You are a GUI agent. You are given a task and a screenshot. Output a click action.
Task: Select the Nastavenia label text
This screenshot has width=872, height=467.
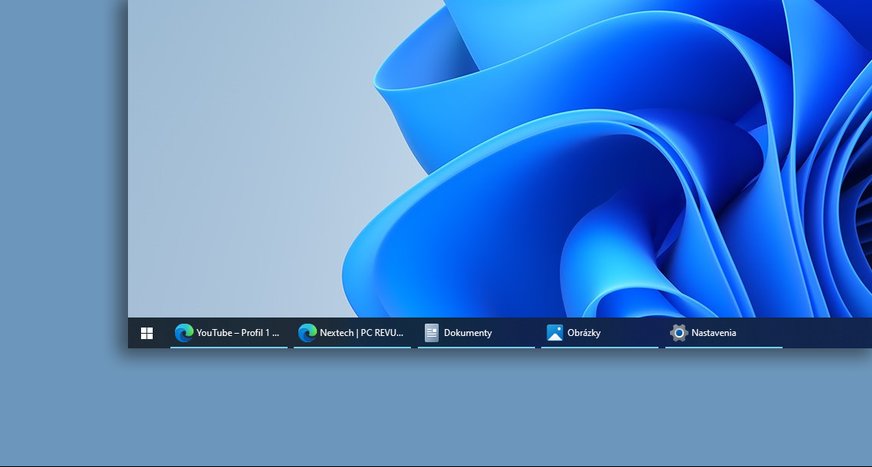[x=714, y=333]
